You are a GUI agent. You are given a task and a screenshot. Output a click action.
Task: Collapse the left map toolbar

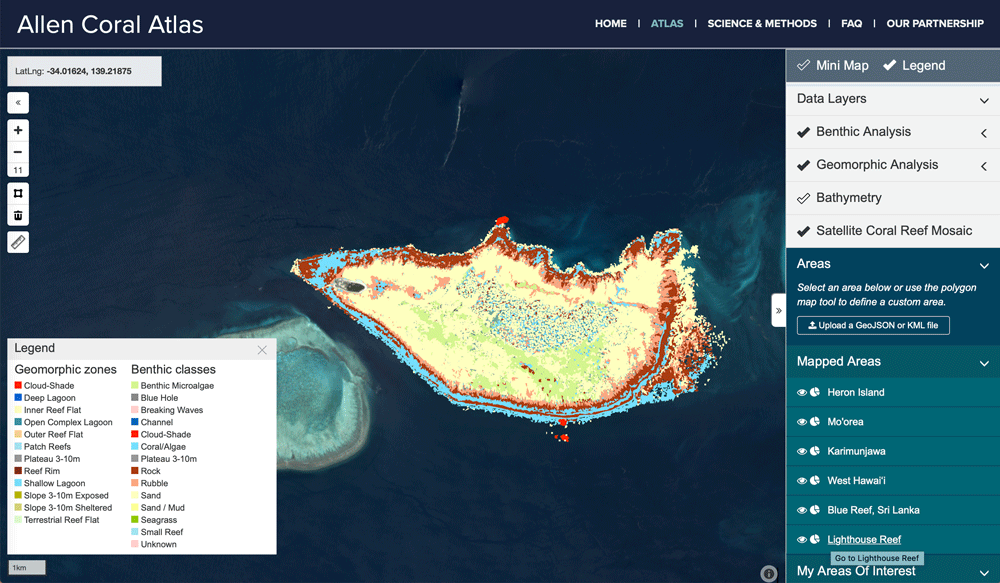(18, 102)
